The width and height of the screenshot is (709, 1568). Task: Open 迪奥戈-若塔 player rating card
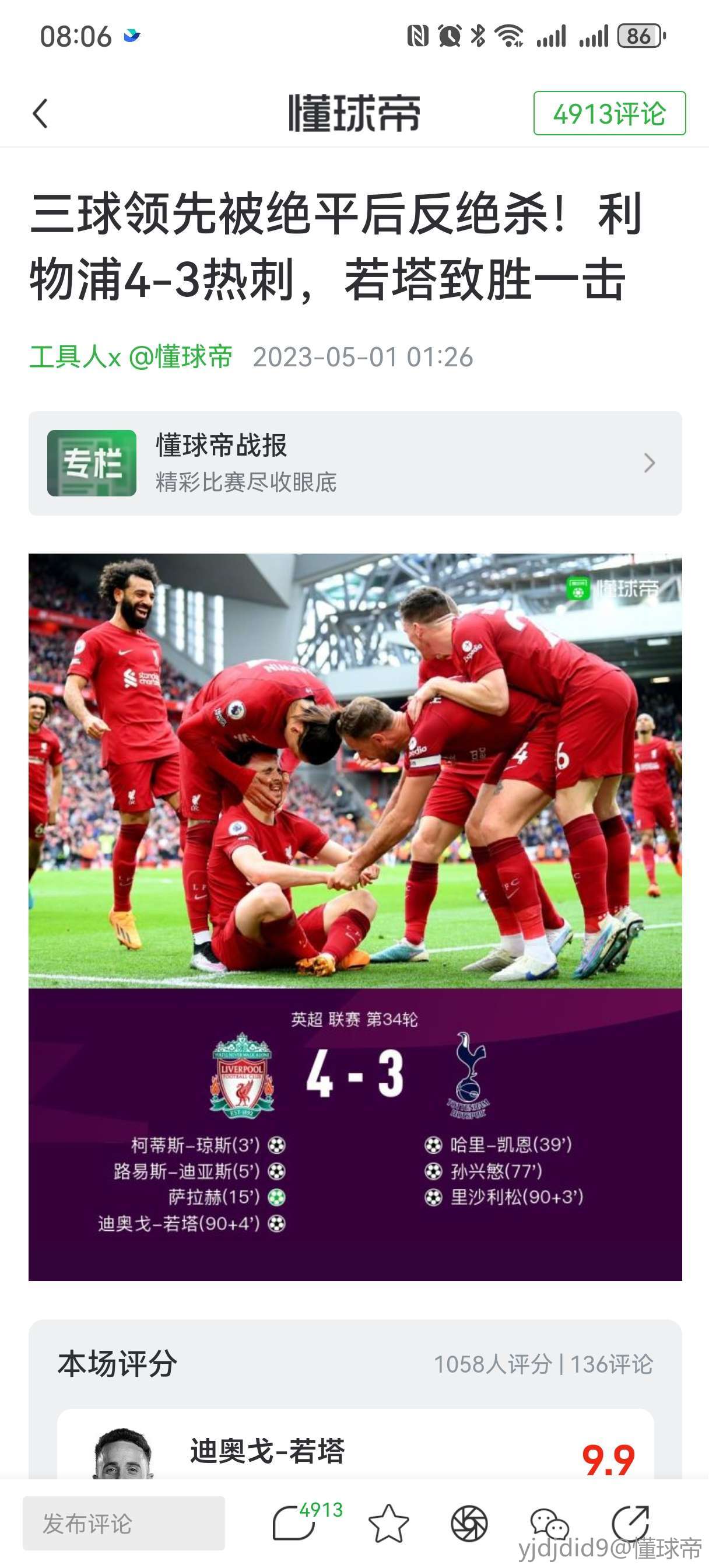pyautogui.click(x=356, y=1444)
